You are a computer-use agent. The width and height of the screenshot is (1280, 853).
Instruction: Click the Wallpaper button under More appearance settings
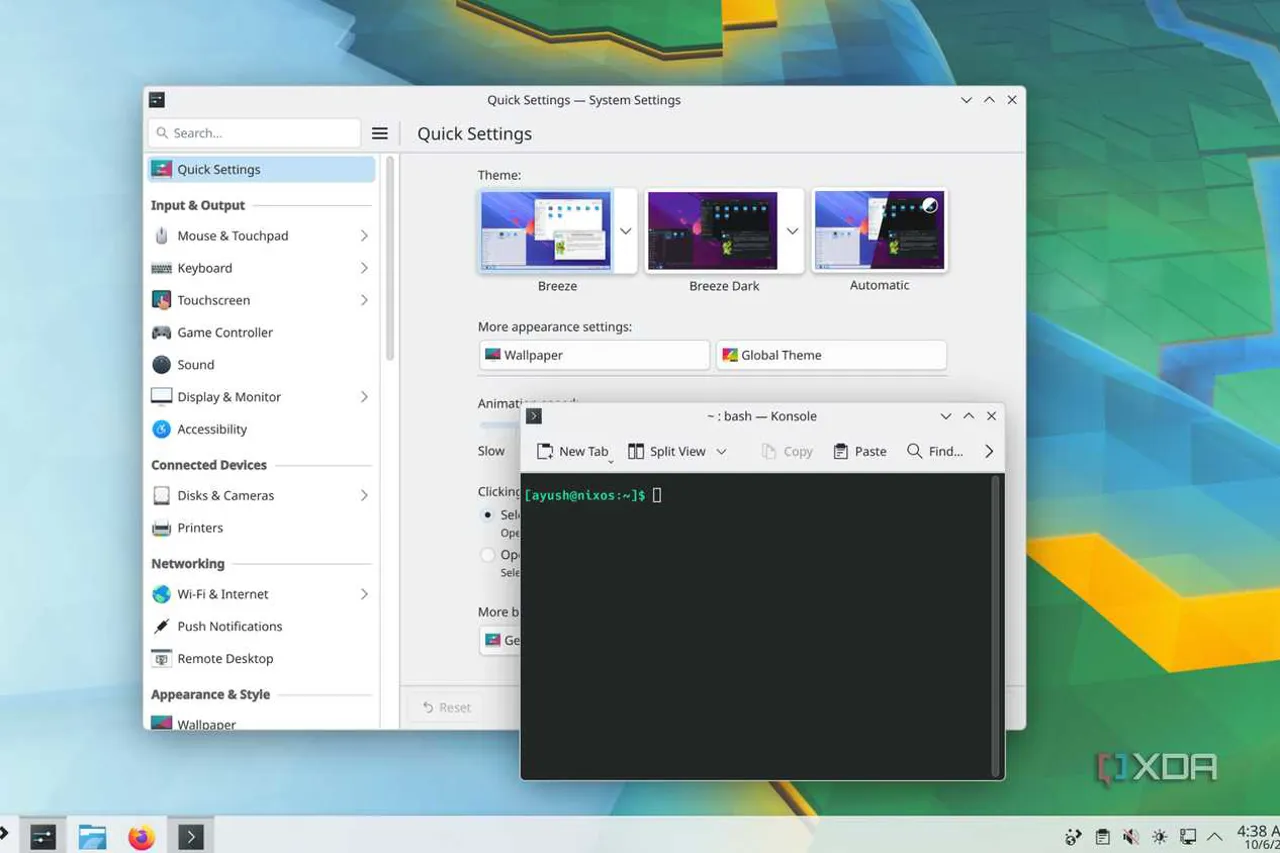tap(594, 355)
